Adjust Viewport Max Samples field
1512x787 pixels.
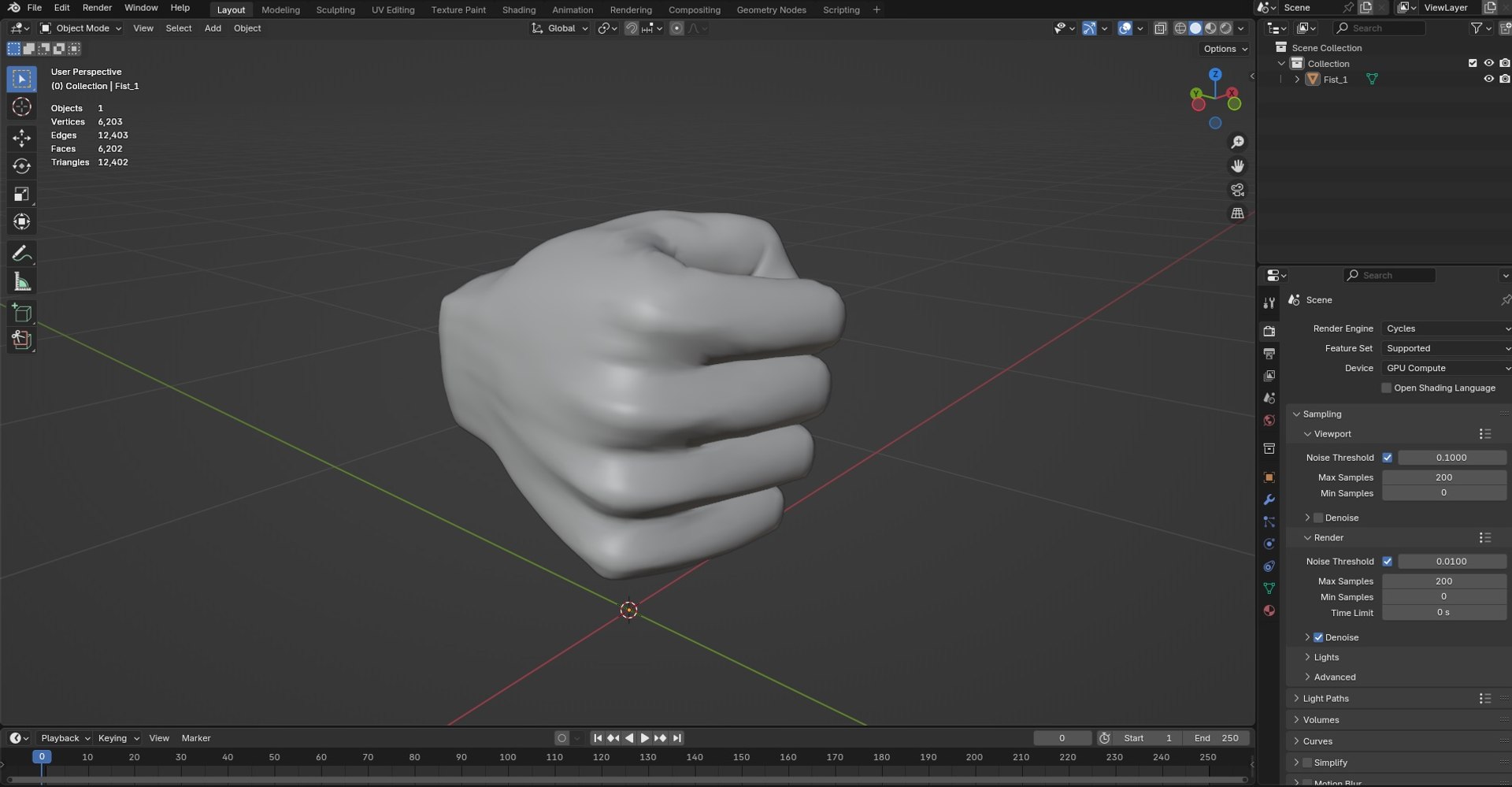(x=1444, y=477)
